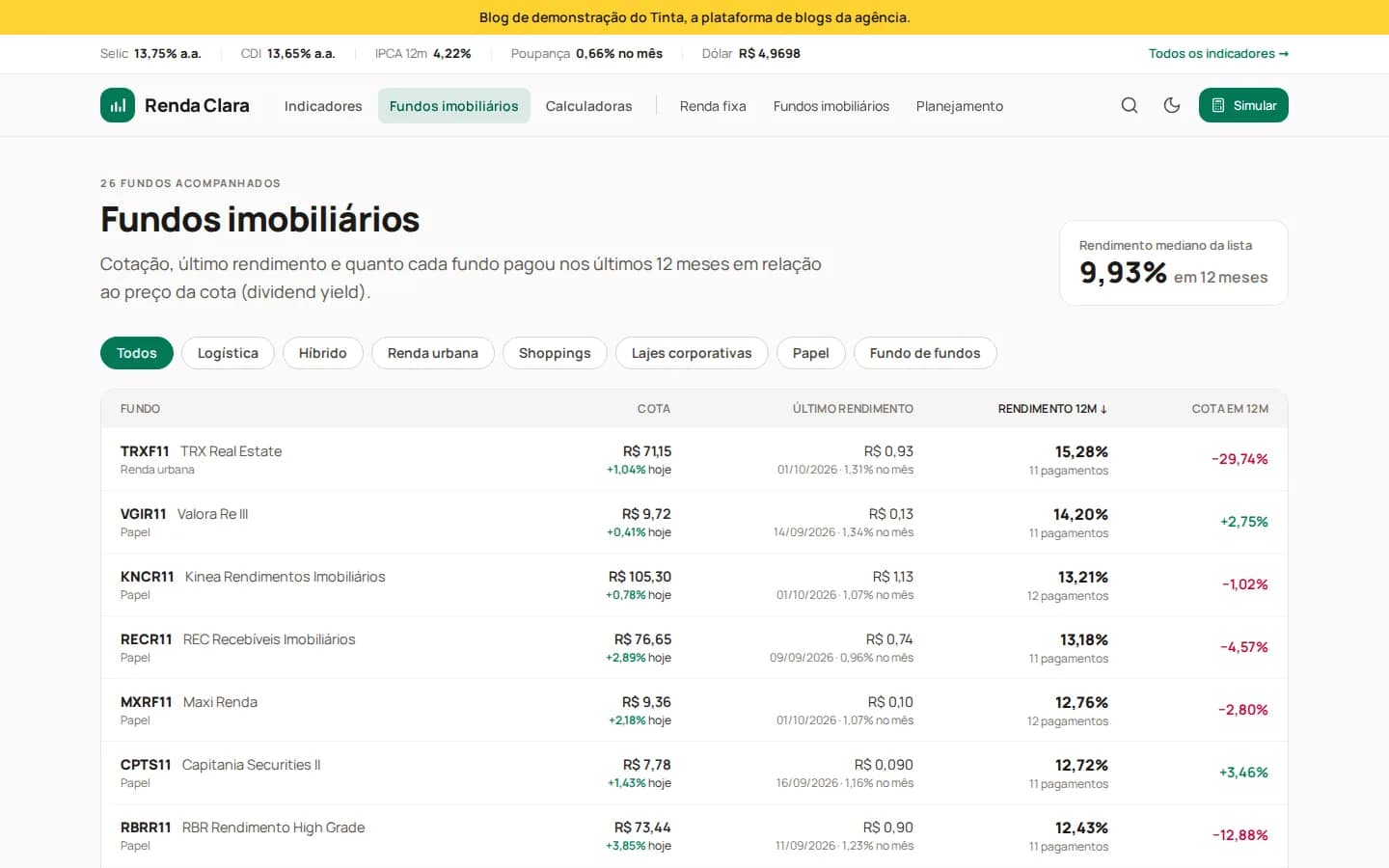The image size is (1389, 868).
Task: Click the Simular button
Action: click(x=1243, y=105)
